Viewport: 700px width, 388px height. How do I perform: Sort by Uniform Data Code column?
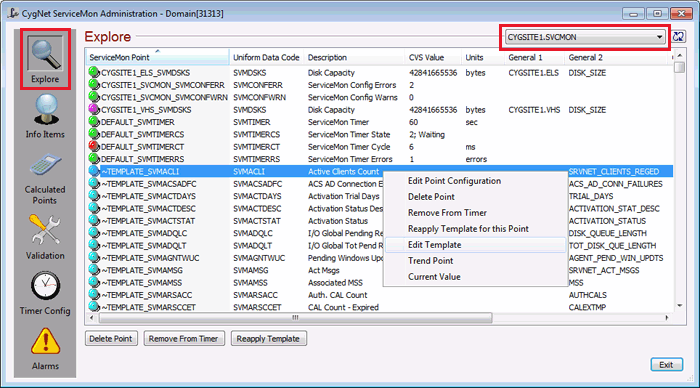point(266,57)
